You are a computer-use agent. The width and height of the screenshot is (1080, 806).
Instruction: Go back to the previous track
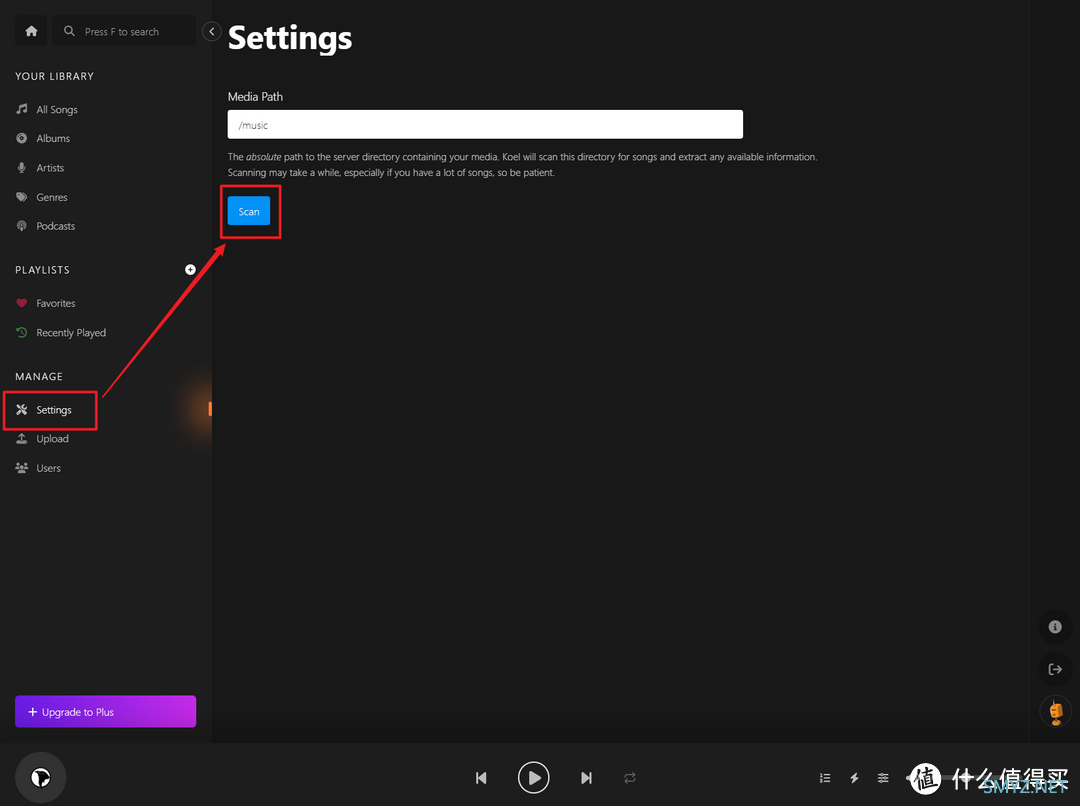pos(481,778)
